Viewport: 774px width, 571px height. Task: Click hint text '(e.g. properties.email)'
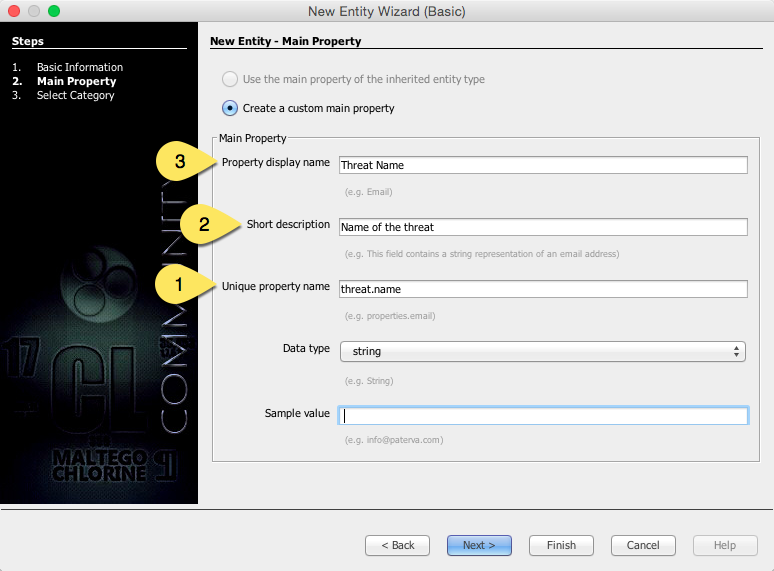390,316
